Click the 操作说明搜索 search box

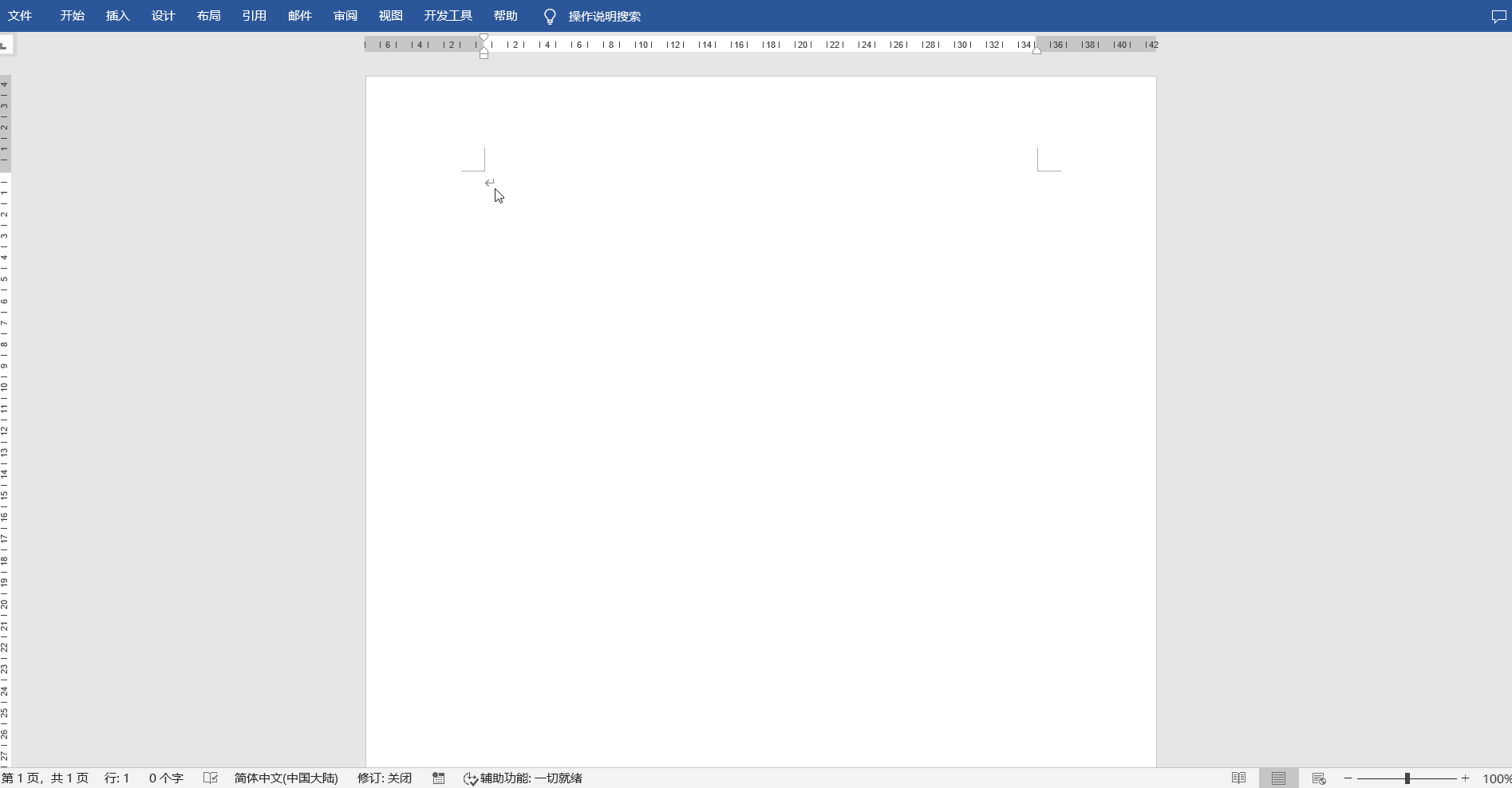click(604, 16)
